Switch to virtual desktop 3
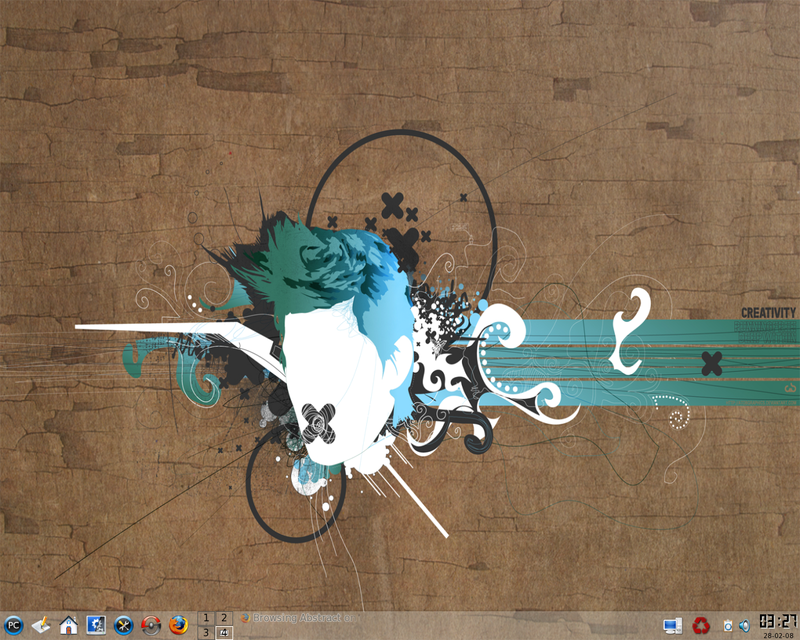Image resolution: width=800 pixels, height=640 pixels. [x=207, y=632]
